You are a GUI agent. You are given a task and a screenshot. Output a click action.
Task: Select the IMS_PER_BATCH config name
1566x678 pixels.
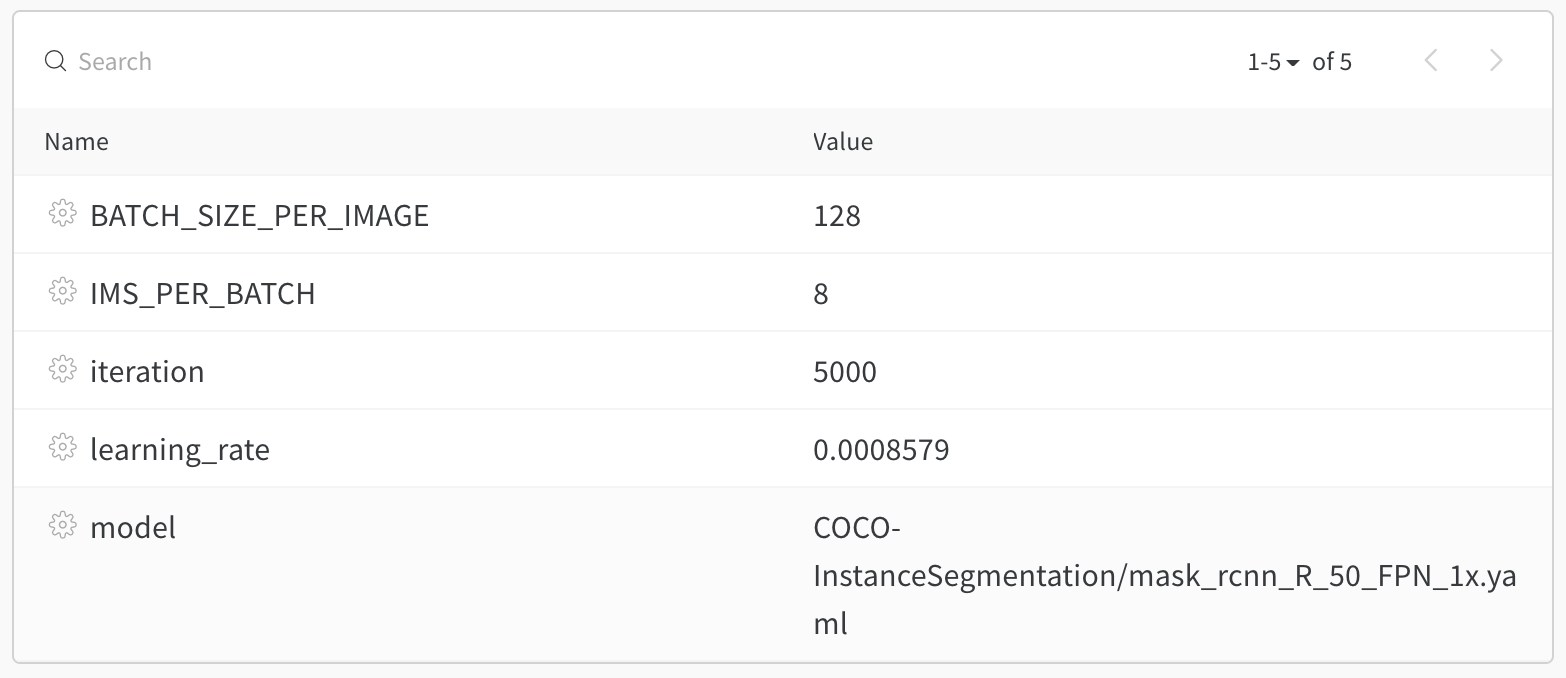(x=203, y=293)
